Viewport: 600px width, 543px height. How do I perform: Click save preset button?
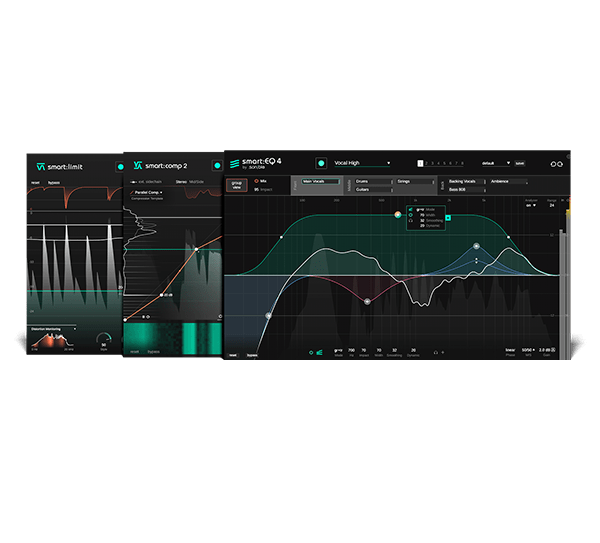(x=520, y=163)
